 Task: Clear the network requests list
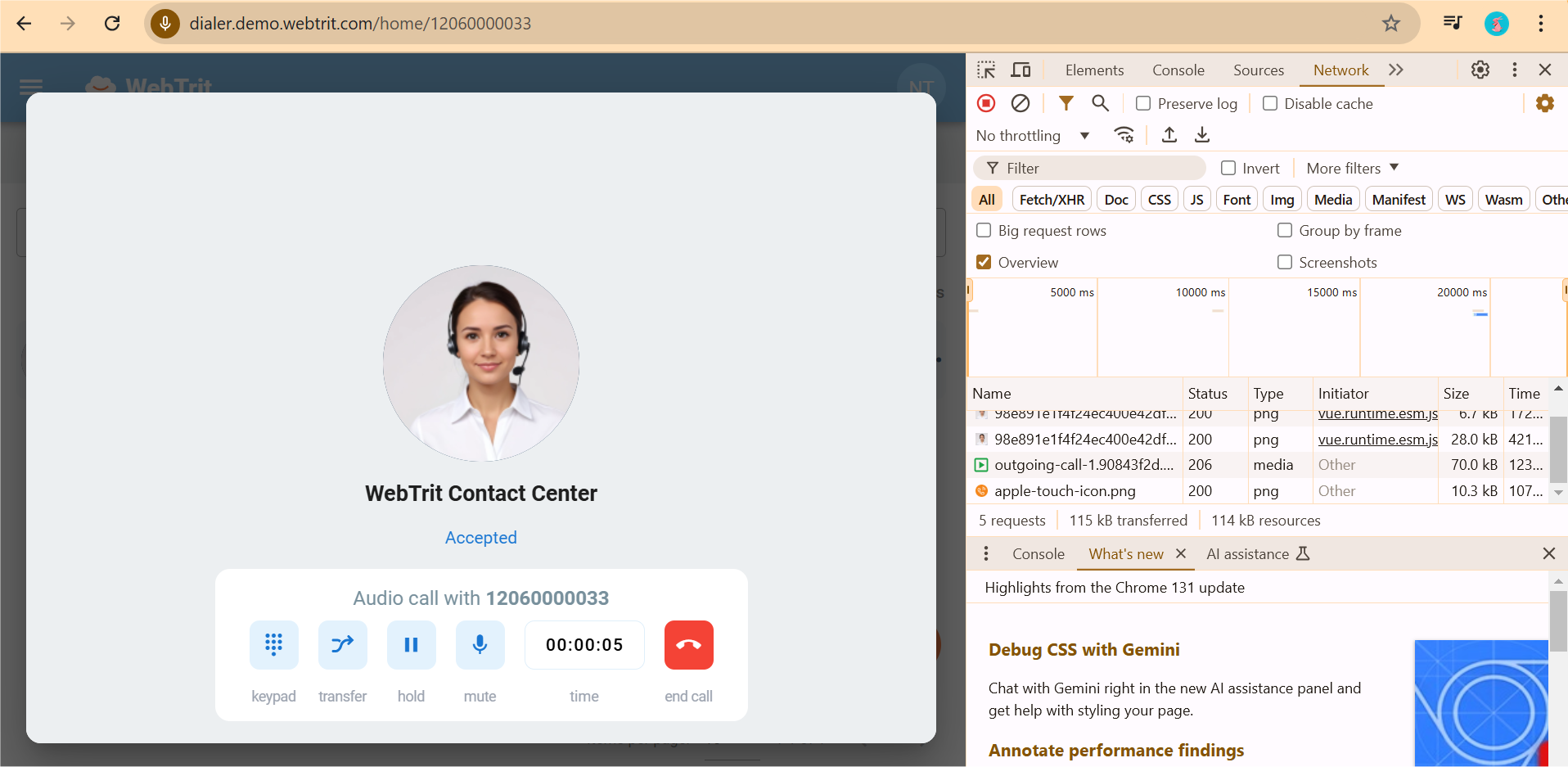pyautogui.click(x=1021, y=103)
